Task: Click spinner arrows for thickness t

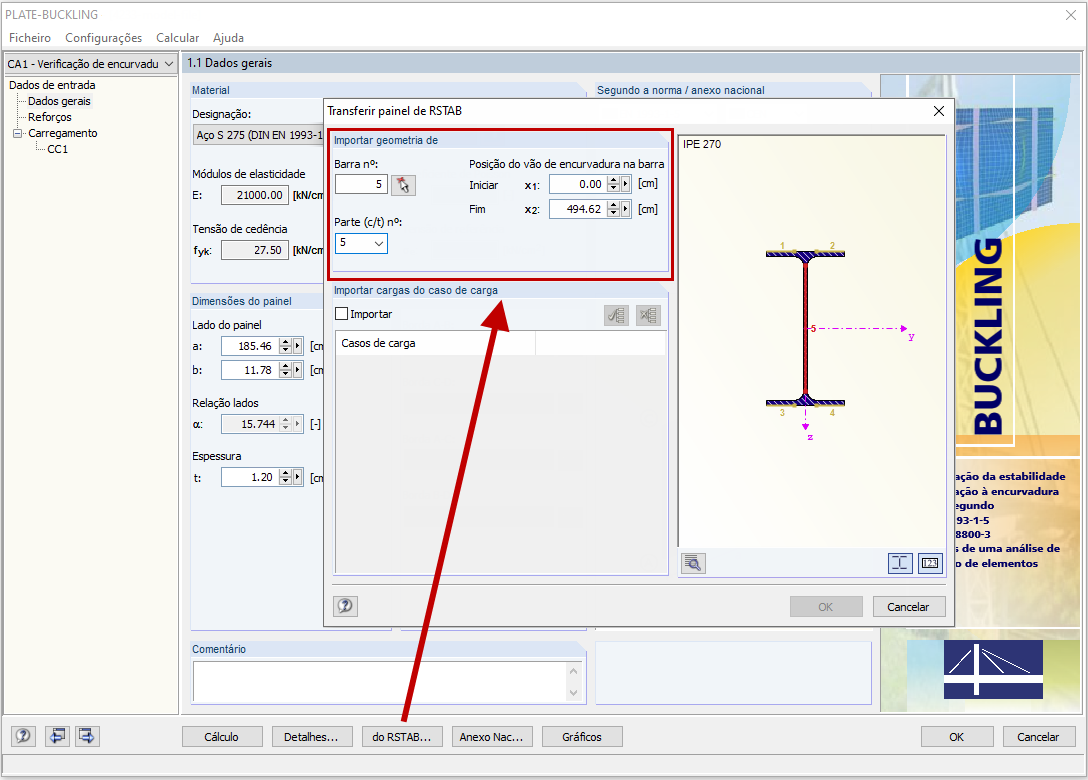Action: click(285, 477)
